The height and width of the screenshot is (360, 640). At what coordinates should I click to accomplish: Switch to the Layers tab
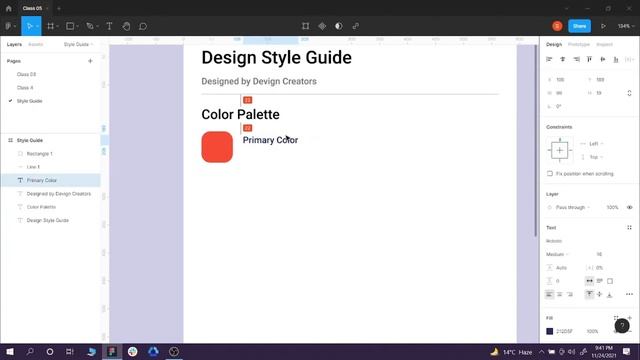pyautogui.click(x=14, y=44)
